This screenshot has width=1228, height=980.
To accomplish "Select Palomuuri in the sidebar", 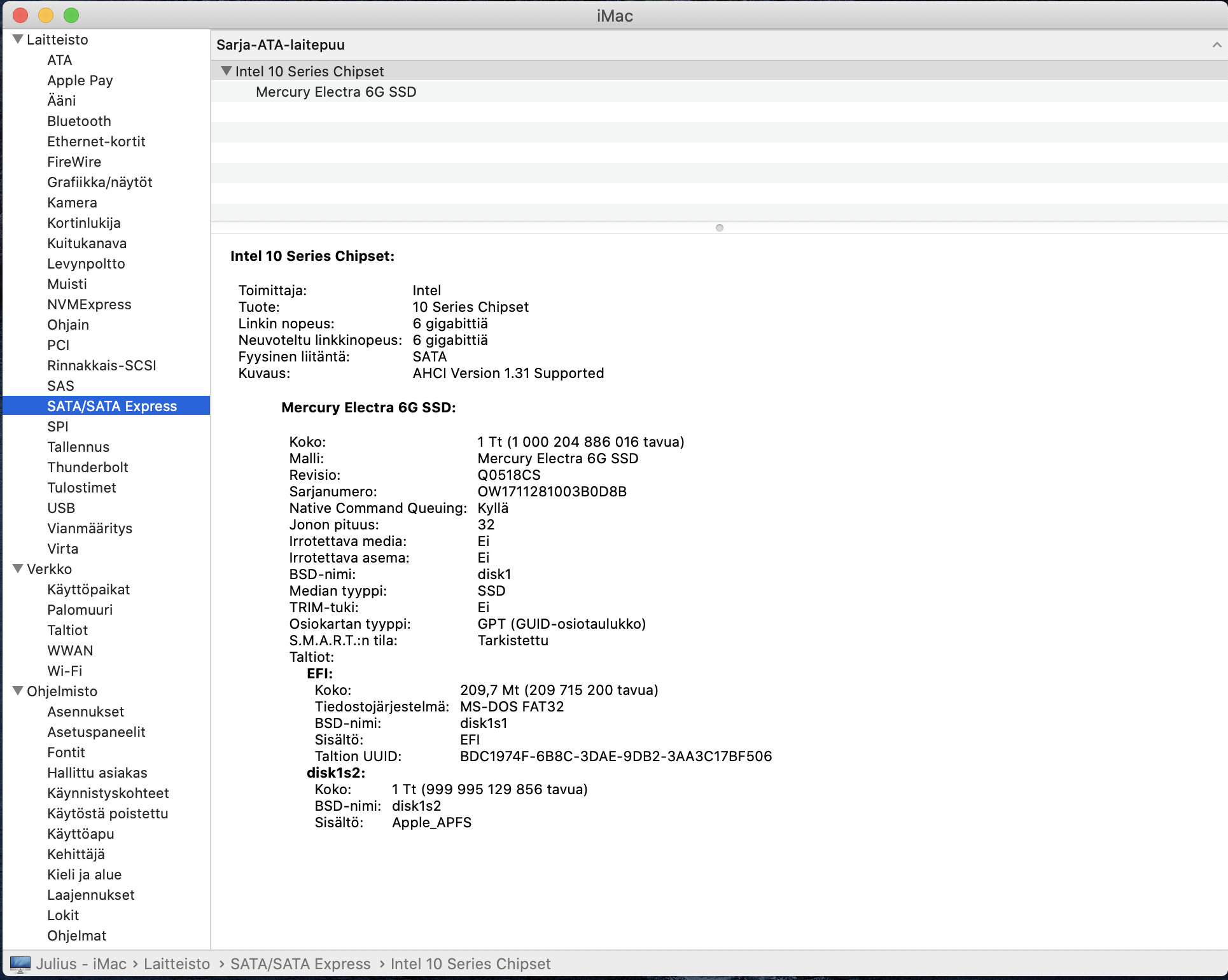I will pyautogui.click(x=80, y=610).
